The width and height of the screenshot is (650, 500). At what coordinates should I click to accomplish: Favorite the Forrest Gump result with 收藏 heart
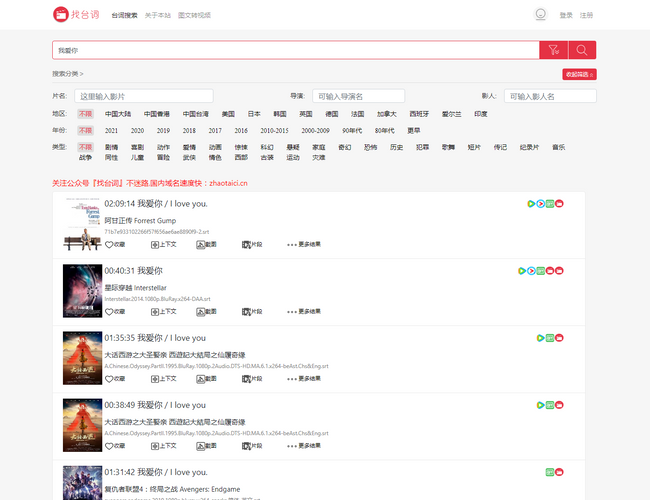point(115,243)
